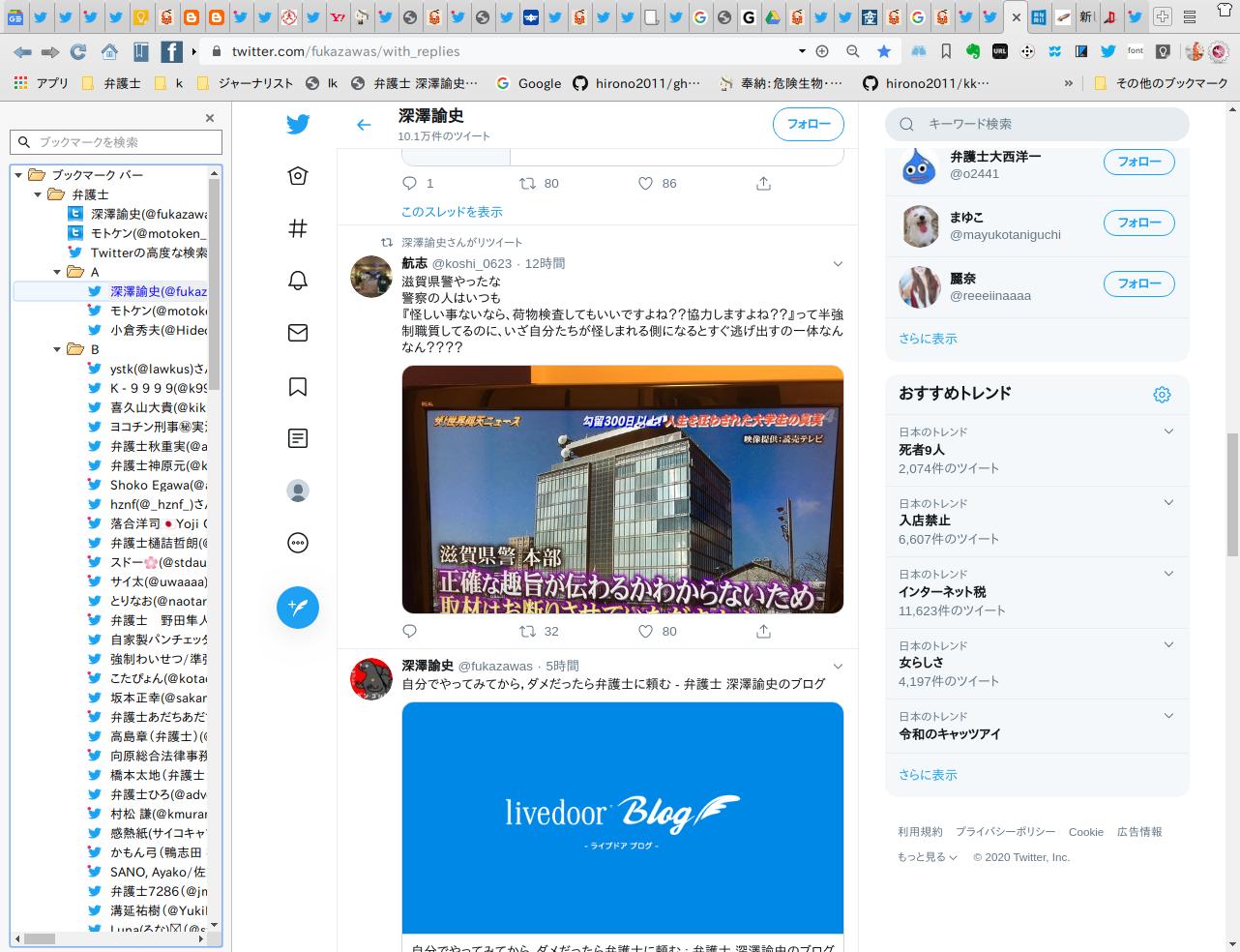
Task: Open the 滋賀県警本部 news image
Action: point(623,490)
